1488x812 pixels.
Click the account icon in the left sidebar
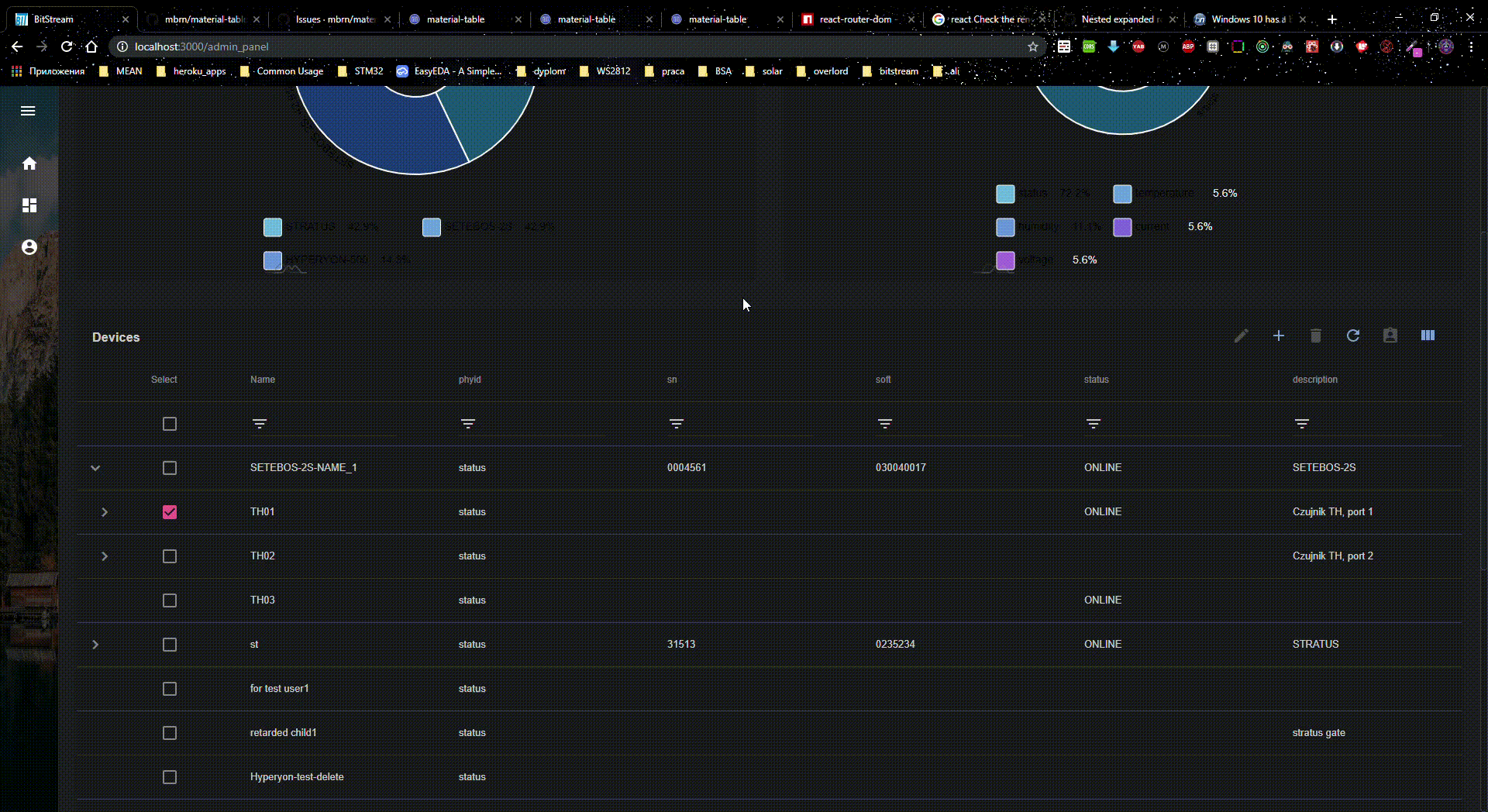coord(29,247)
